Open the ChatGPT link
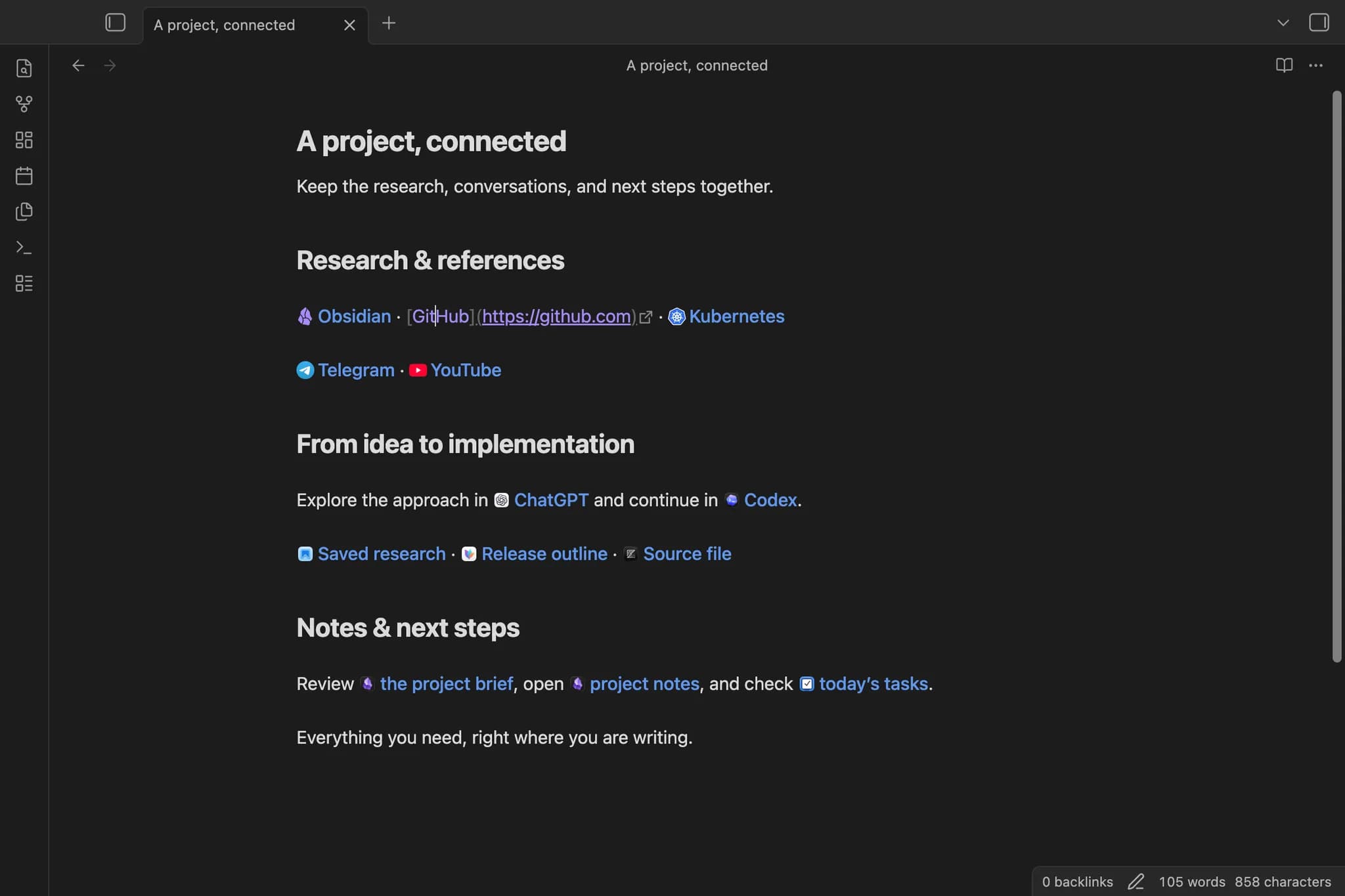1345x896 pixels. tap(551, 500)
